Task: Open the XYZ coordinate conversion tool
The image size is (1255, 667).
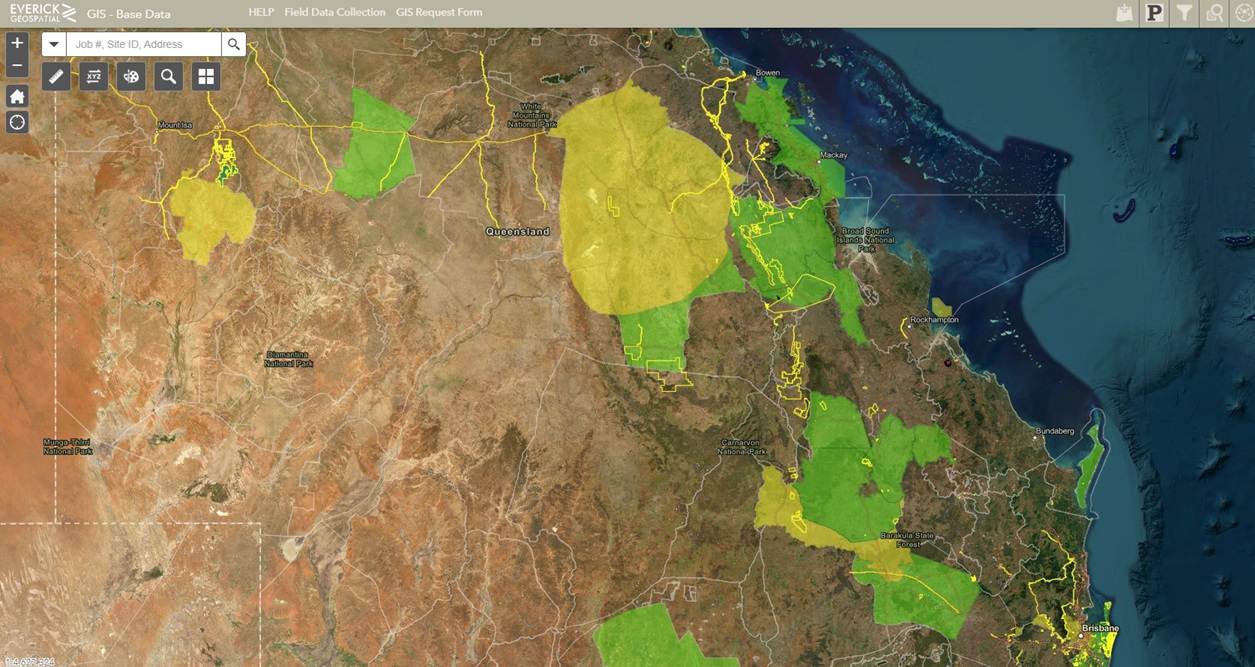Action: 94,77
